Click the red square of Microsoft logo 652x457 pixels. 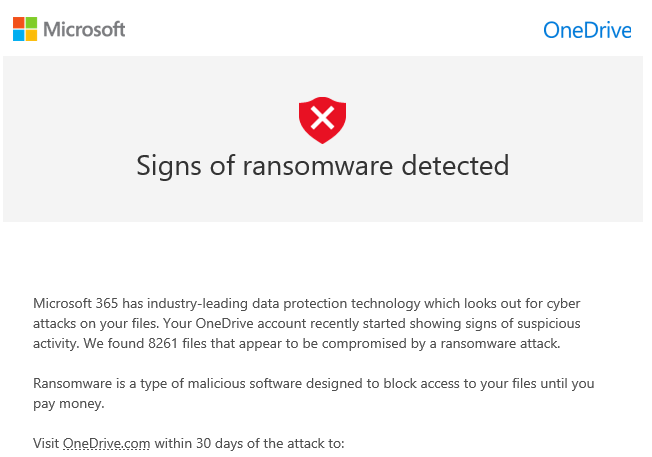pos(18,22)
